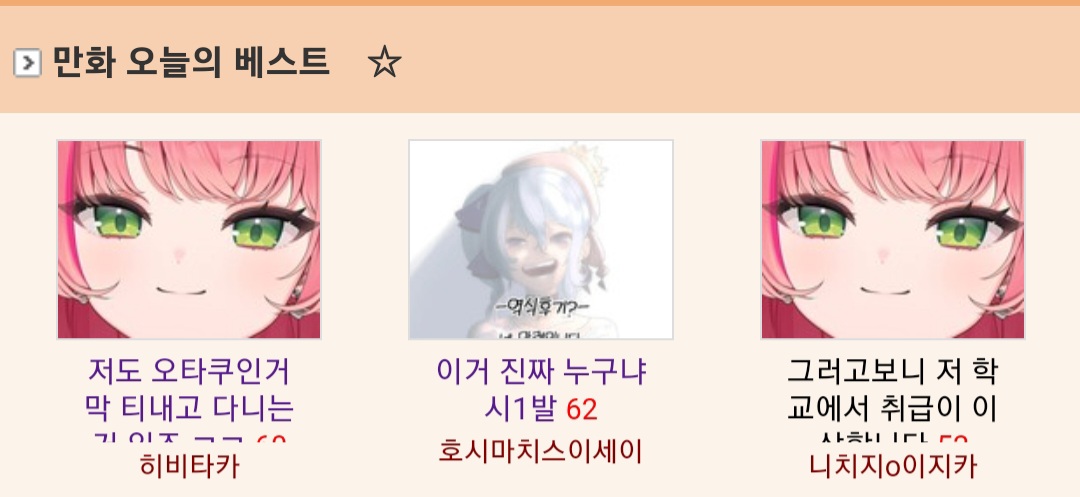Open the 만화 오늘의 베스트 section title
The width and height of the screenshot is (1080, 497).
191,62
